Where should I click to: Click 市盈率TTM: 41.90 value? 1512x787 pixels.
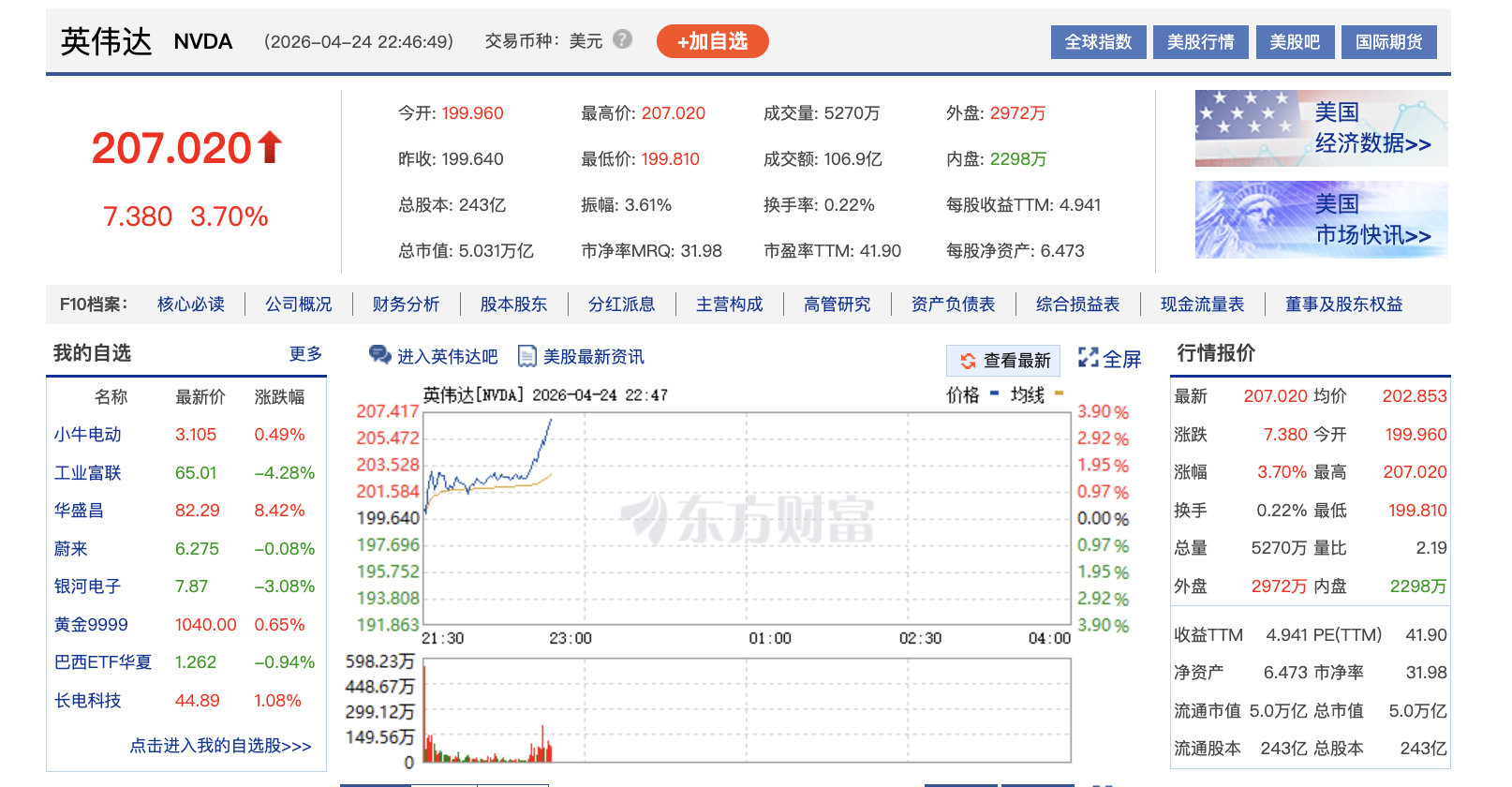(x=833, y=251)
